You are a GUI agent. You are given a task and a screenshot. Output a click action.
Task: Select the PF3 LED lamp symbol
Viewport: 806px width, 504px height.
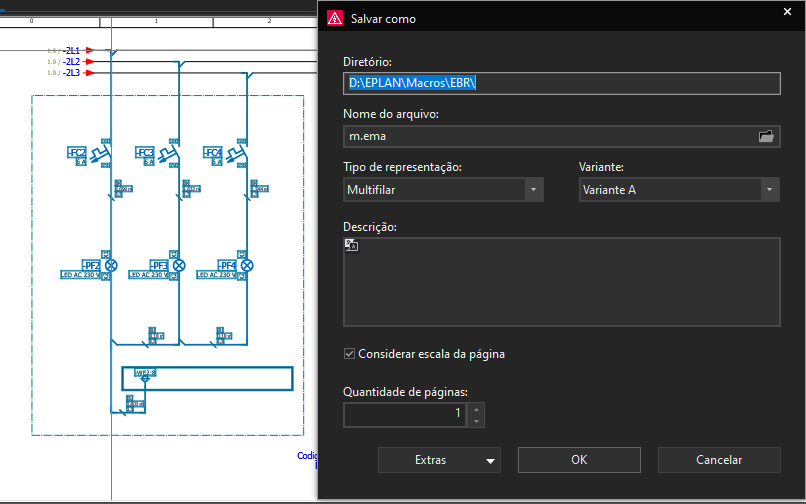tap(179, 265)
